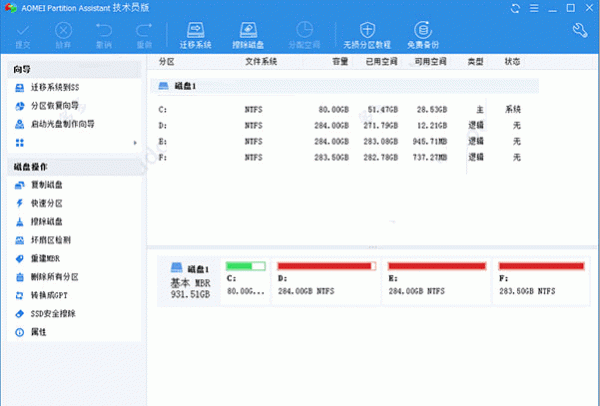This screenshot has height=406, width=600.
Task: Sort by the 容量 column header
Action: [340, 62]
